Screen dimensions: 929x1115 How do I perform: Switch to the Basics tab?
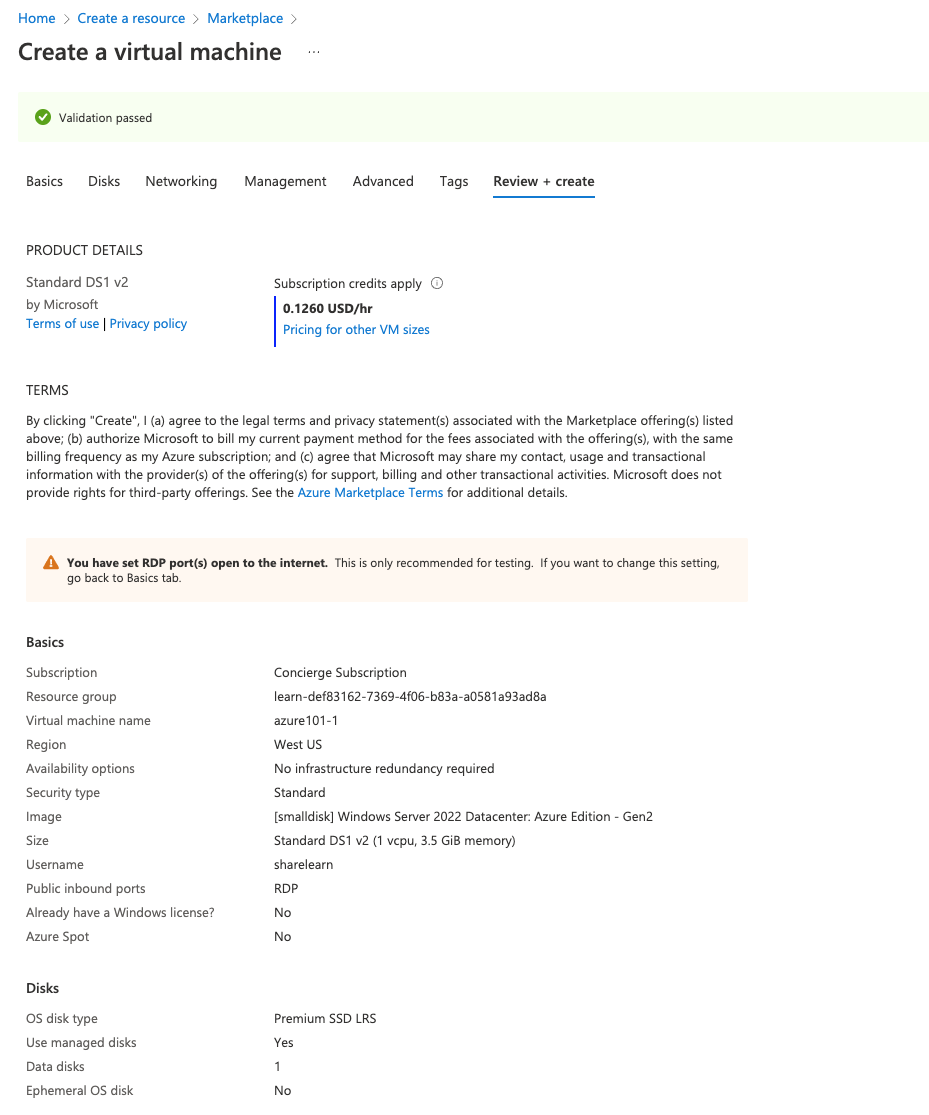(x=44, y=181)
